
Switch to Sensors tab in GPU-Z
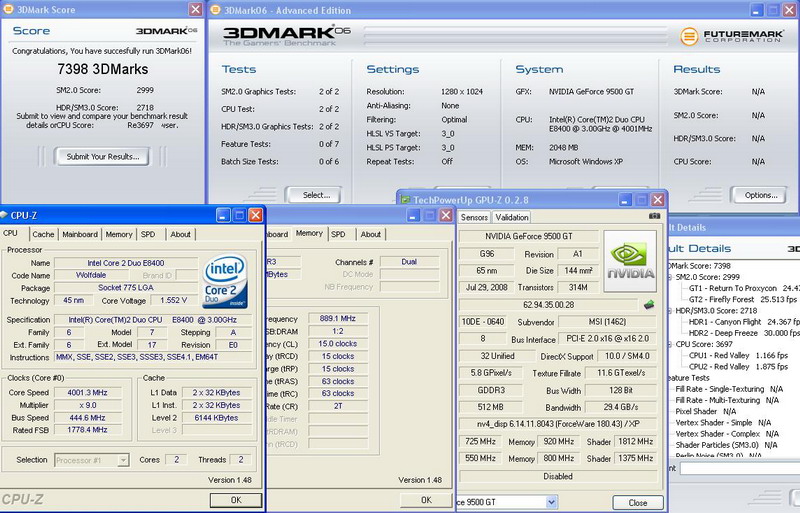click(x=474, y=217)
